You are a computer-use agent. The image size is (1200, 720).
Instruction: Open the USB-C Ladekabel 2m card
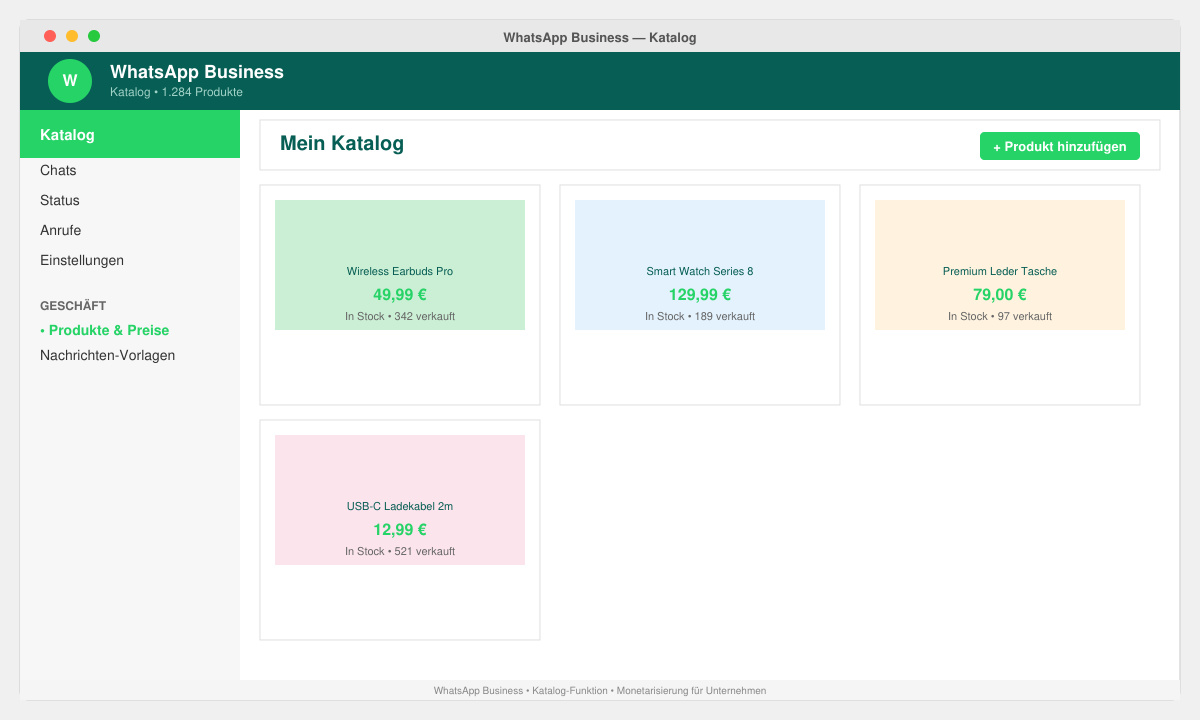tap(400, 530)
